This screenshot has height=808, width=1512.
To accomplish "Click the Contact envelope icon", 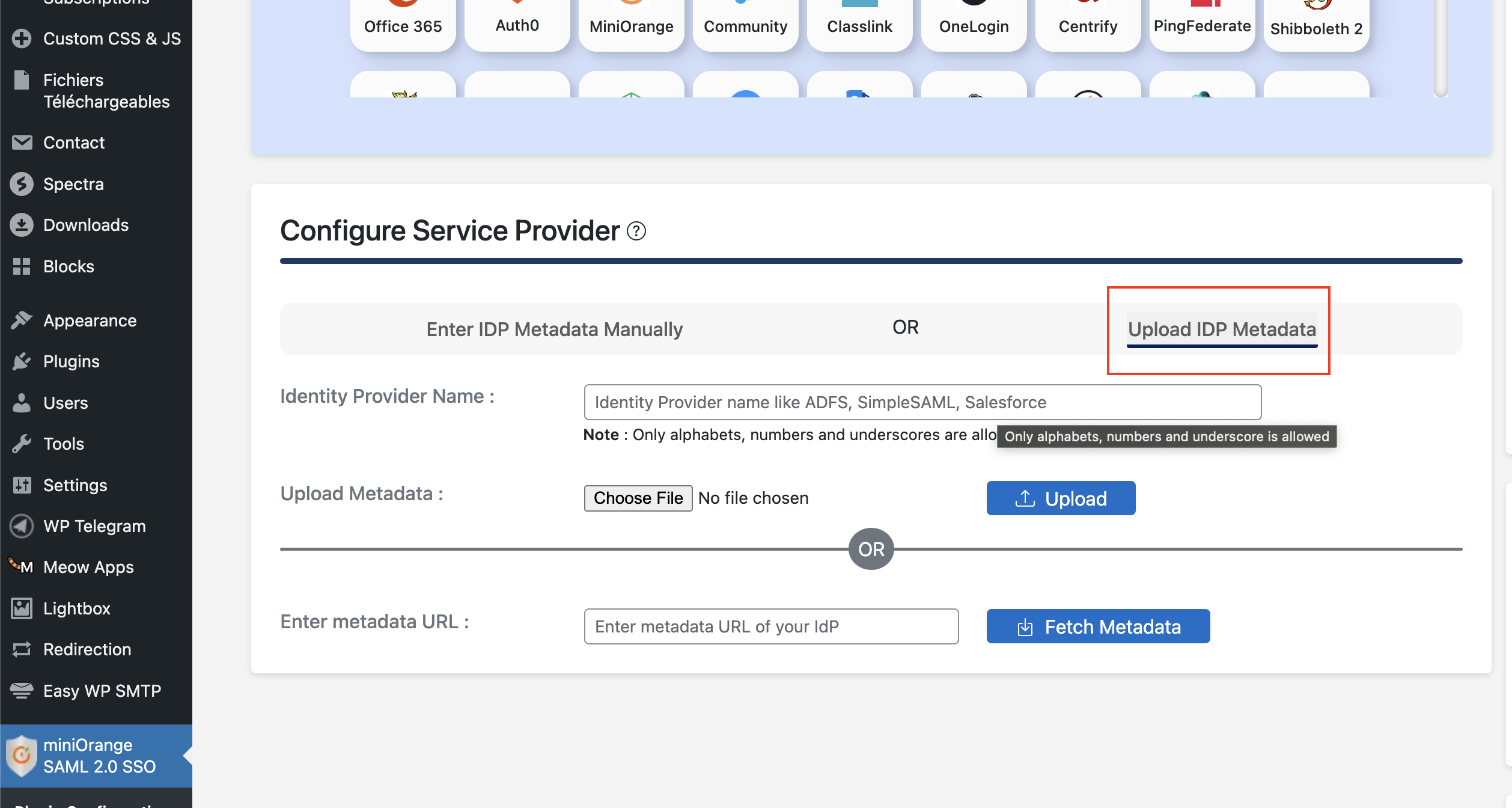I will point(22,142).
